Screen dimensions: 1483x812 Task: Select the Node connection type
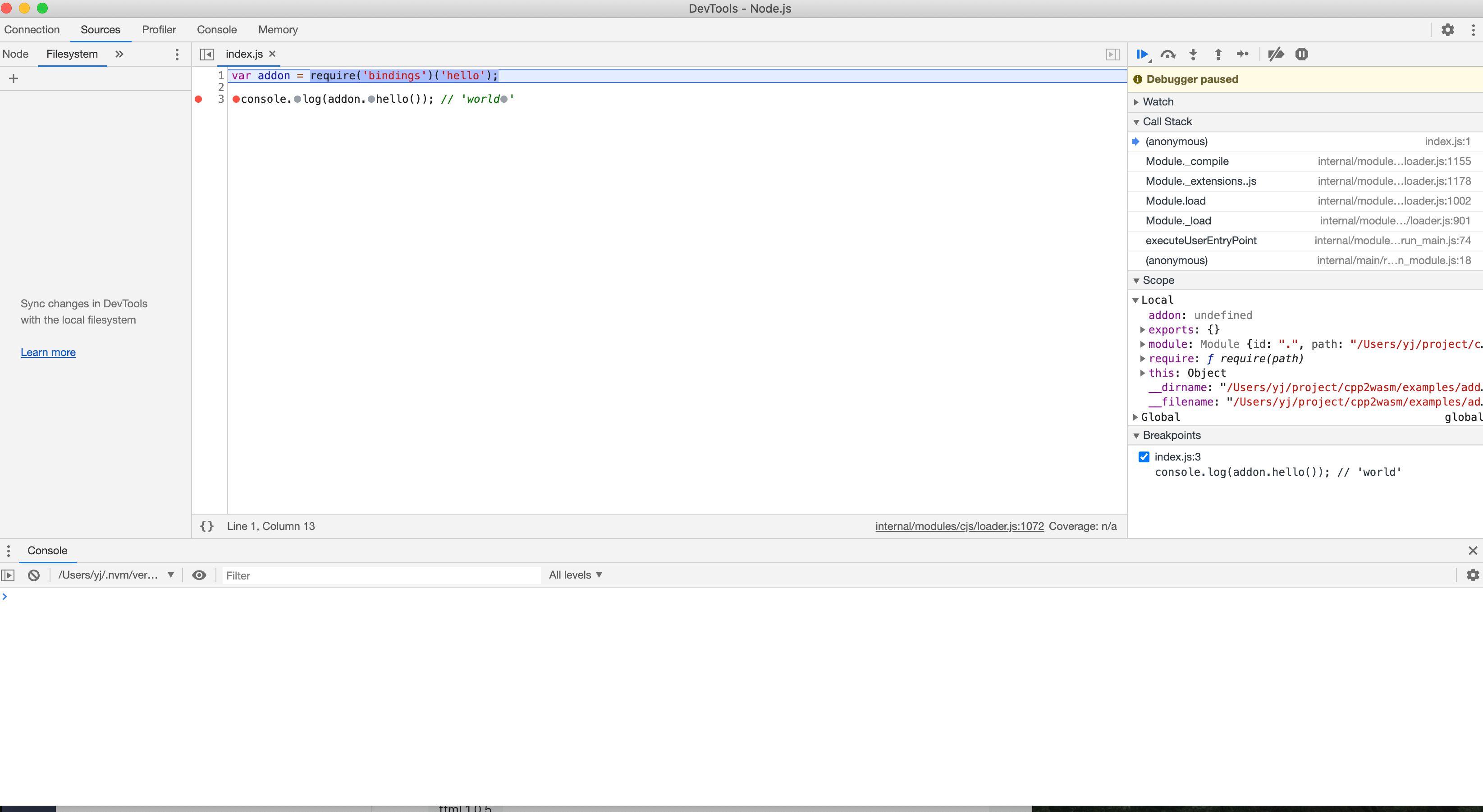[18, 53]
